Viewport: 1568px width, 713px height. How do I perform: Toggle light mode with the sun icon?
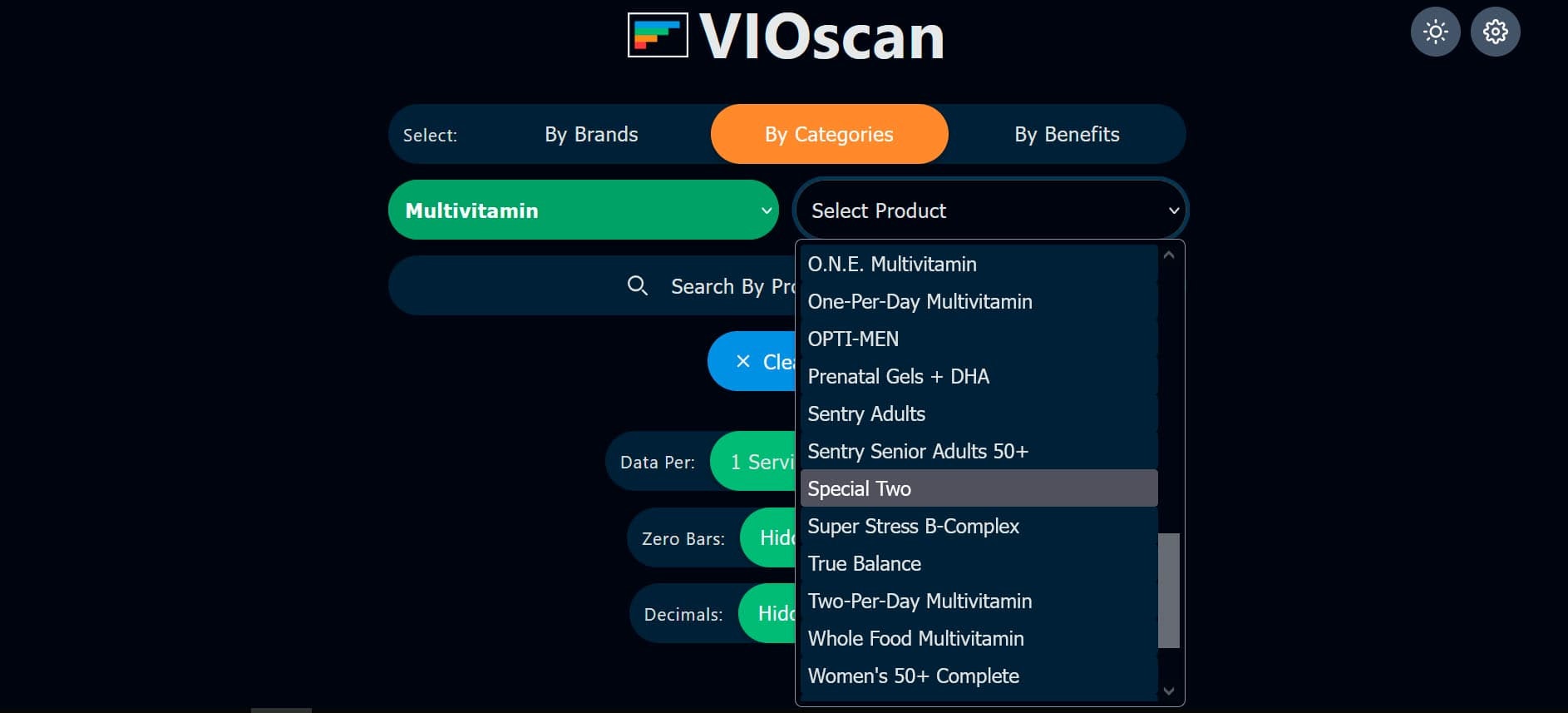pyautogui.click(x=1434, y=32)
